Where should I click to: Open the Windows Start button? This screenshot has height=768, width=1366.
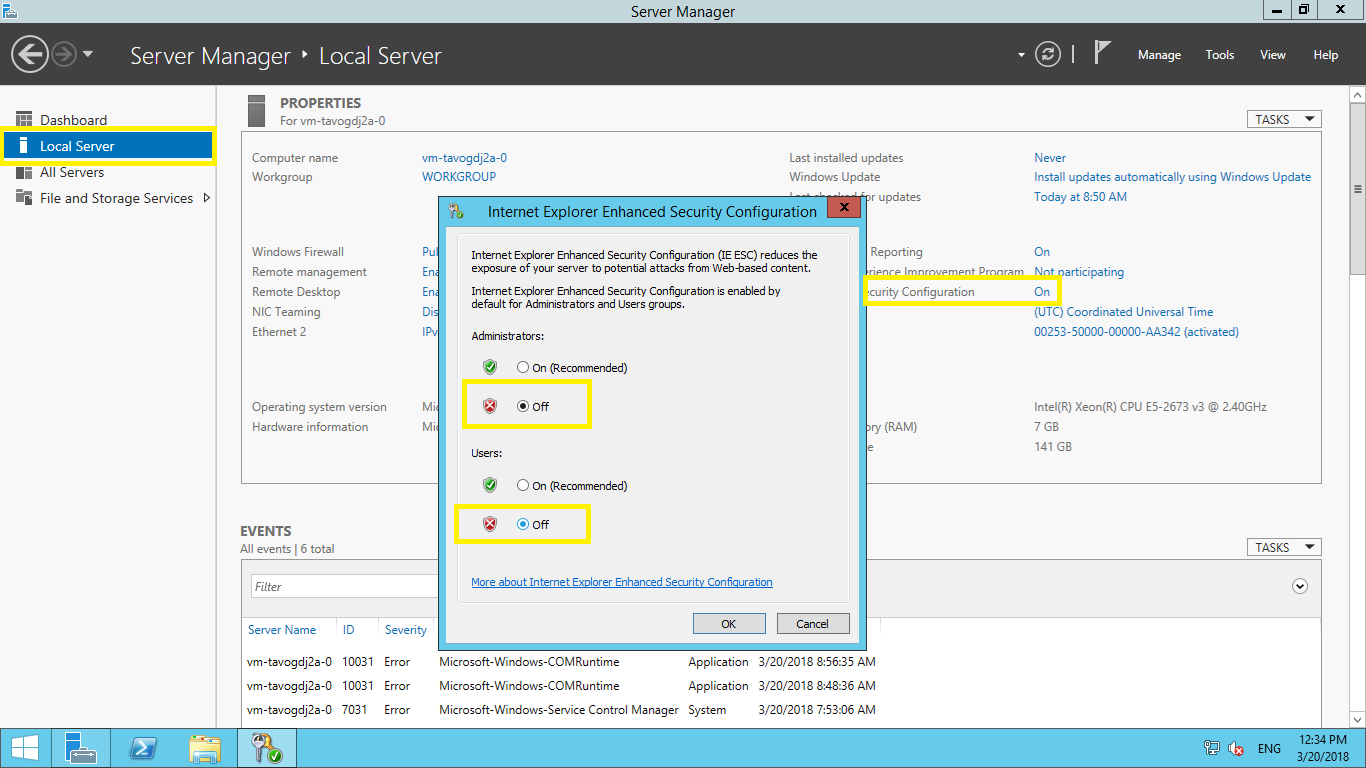pos(25,748)
